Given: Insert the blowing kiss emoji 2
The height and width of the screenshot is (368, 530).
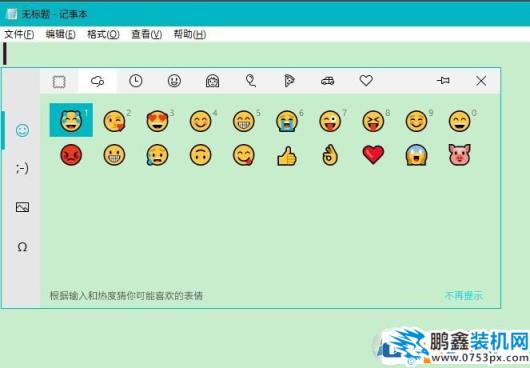Looking at the screenshot, I should click(114, 121).
